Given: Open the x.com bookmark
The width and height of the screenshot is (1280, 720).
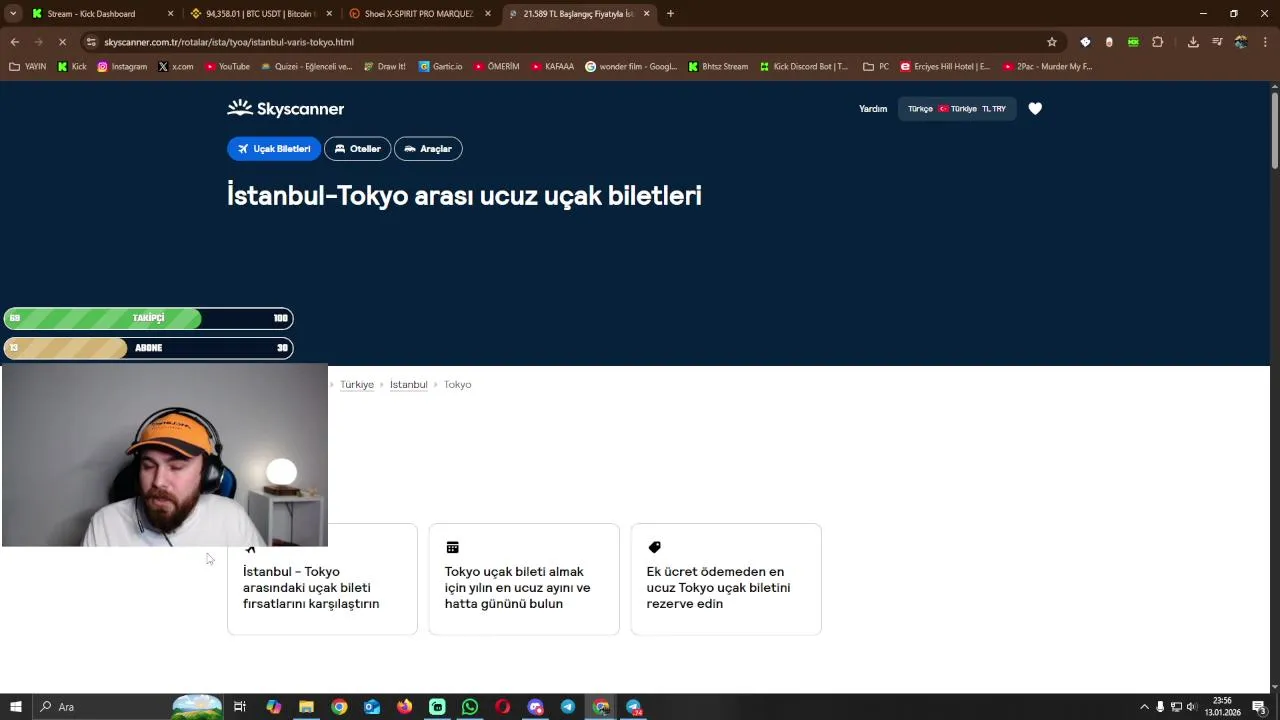Looking at the screenshot, I should coord(176,67).
